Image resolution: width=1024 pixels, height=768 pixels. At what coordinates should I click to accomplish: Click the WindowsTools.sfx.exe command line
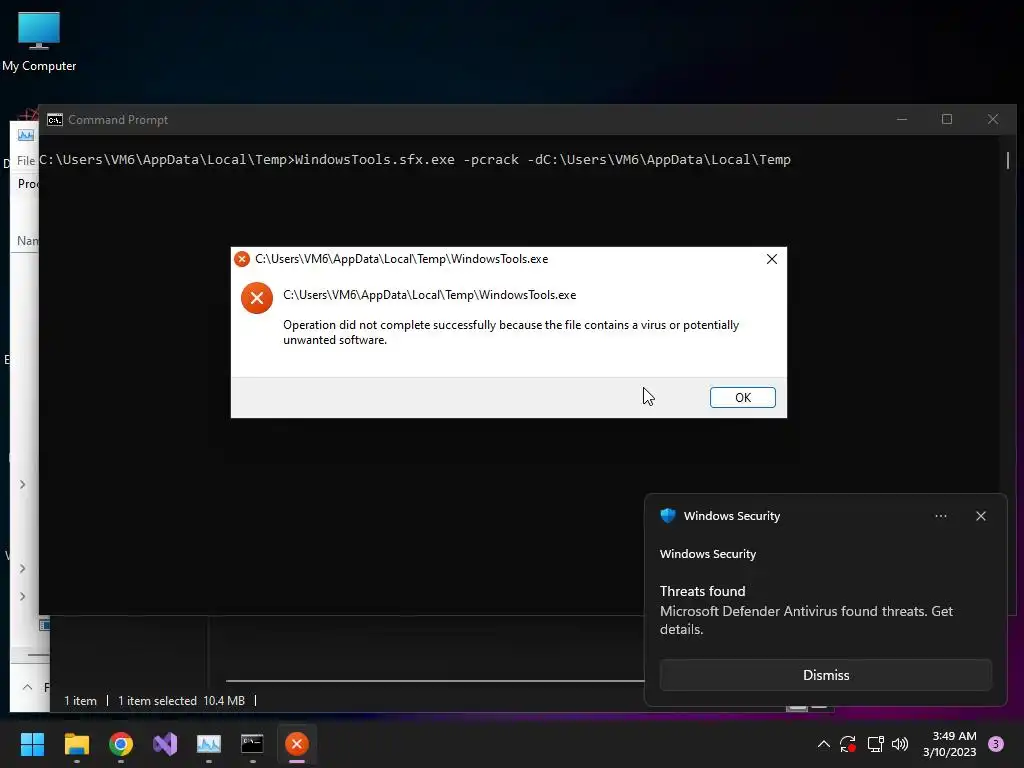(415, 160)
